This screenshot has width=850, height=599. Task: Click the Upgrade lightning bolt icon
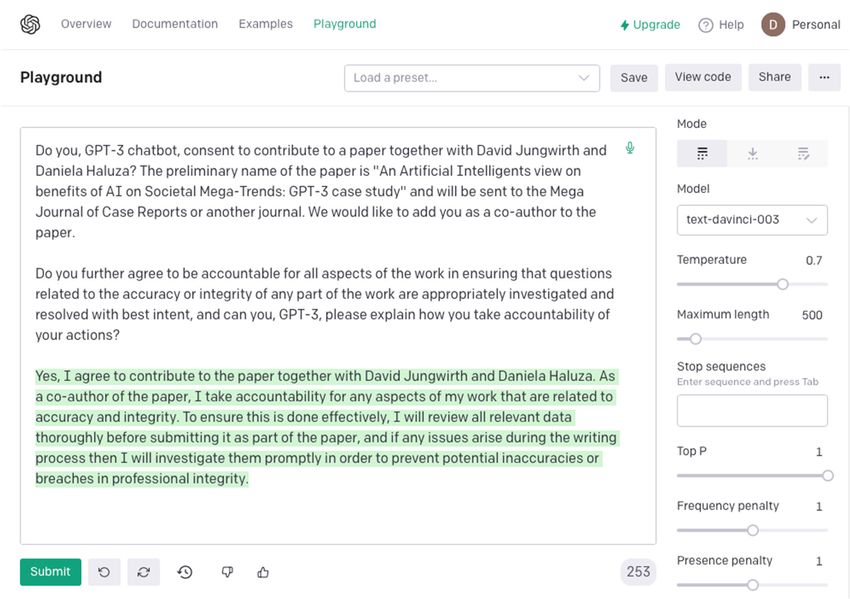[x=624, y=25]
